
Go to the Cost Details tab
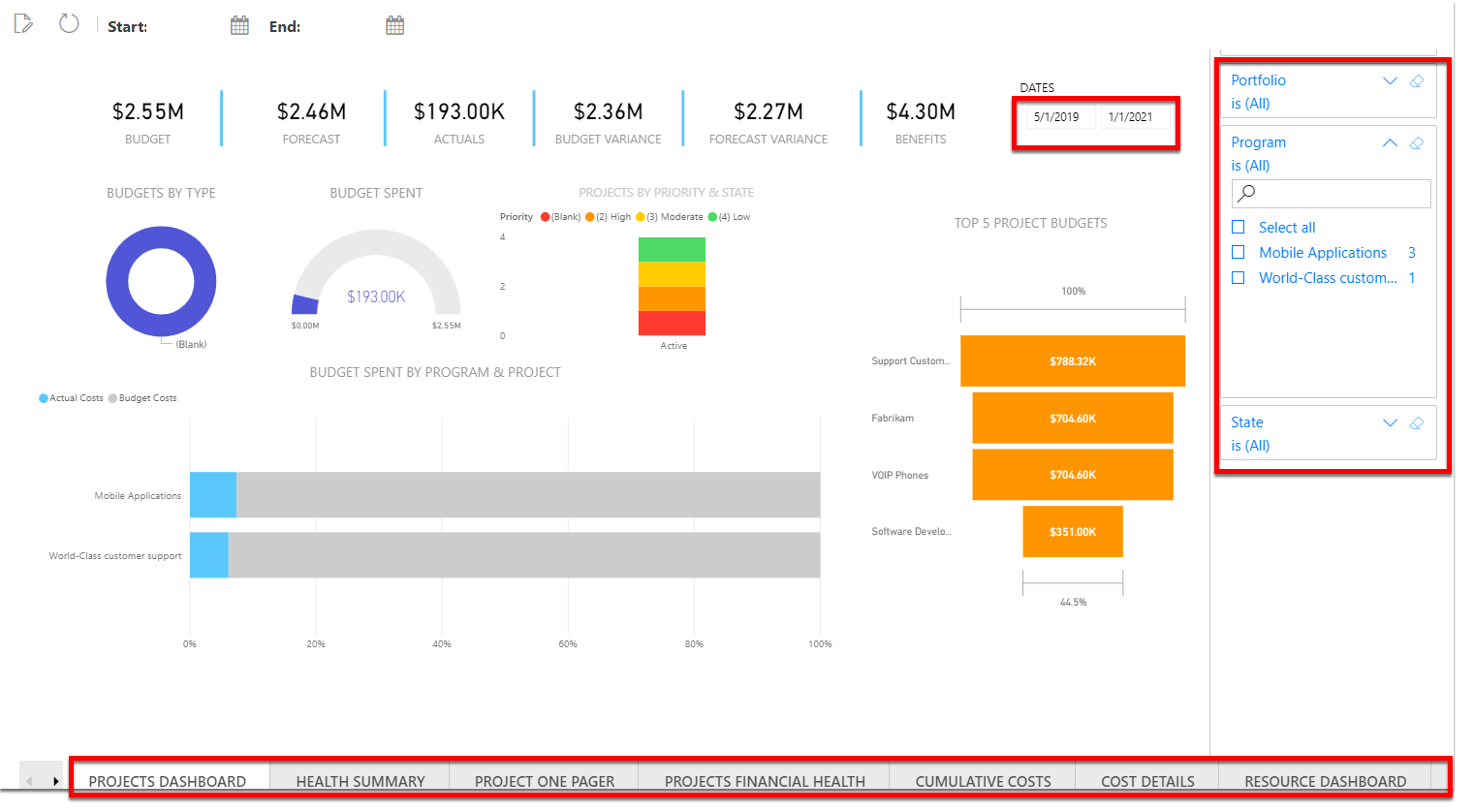pos(1147,780)
